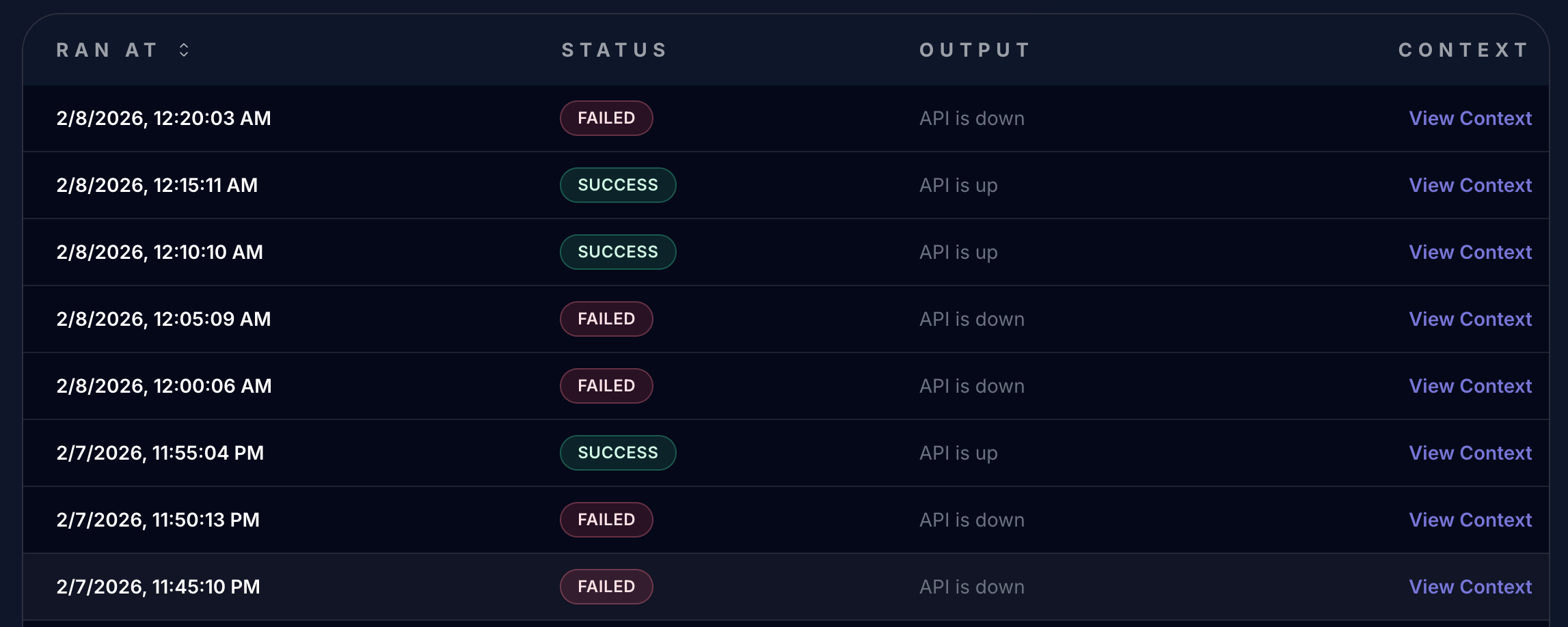
Task: Open View Context for 12:00:06 AM run
Action: 1470,386
